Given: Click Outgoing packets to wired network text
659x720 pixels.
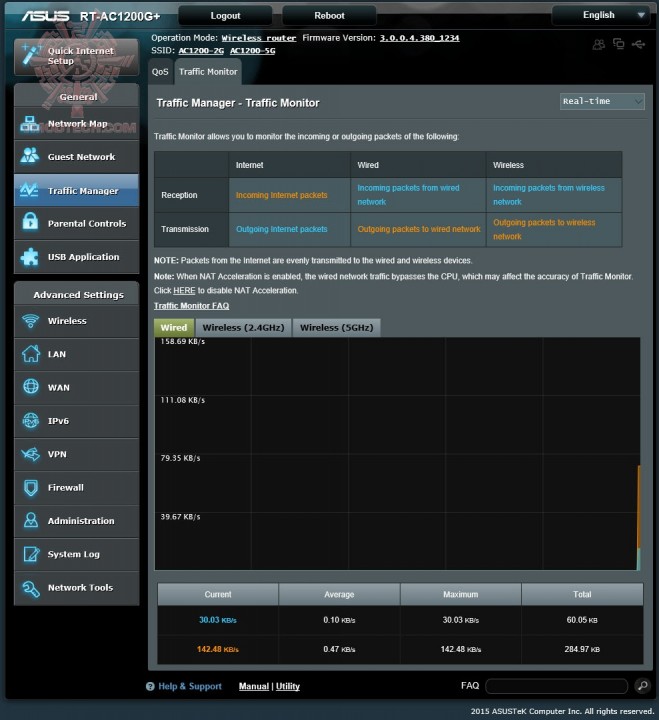Looking at the screenshot, I should (419, 229).
